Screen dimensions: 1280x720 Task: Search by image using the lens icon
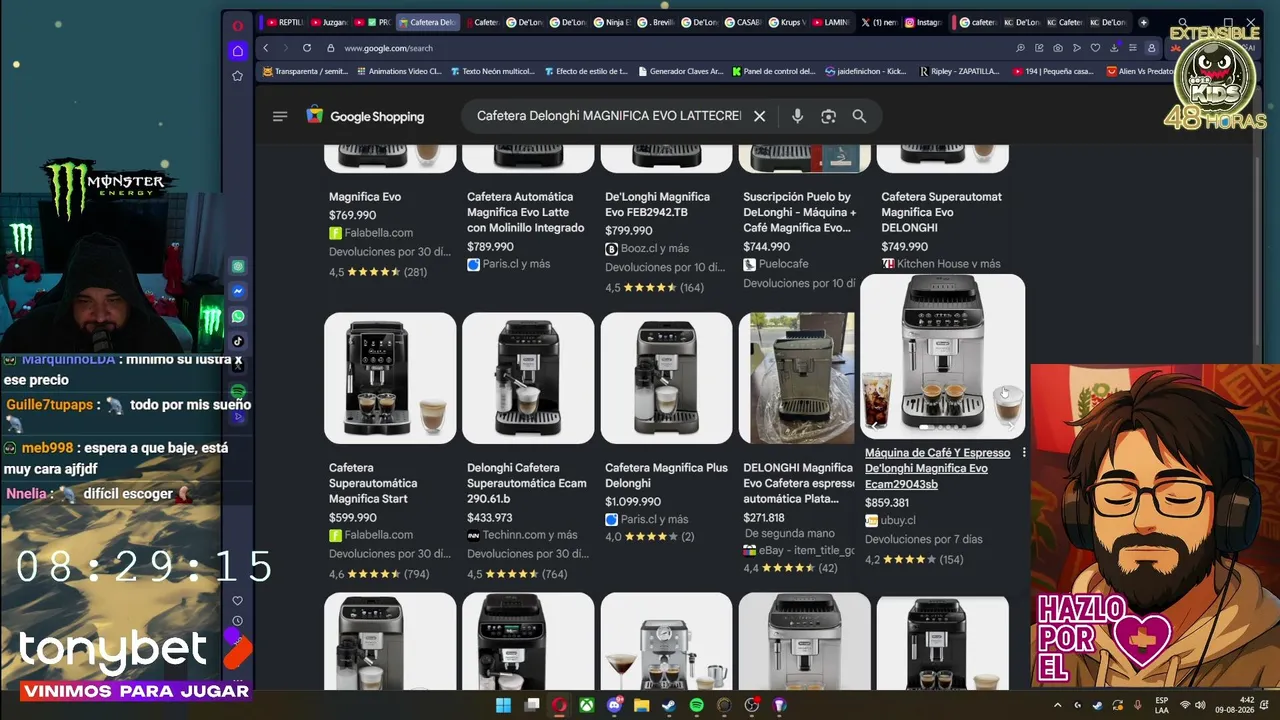(x=828, y=116)
